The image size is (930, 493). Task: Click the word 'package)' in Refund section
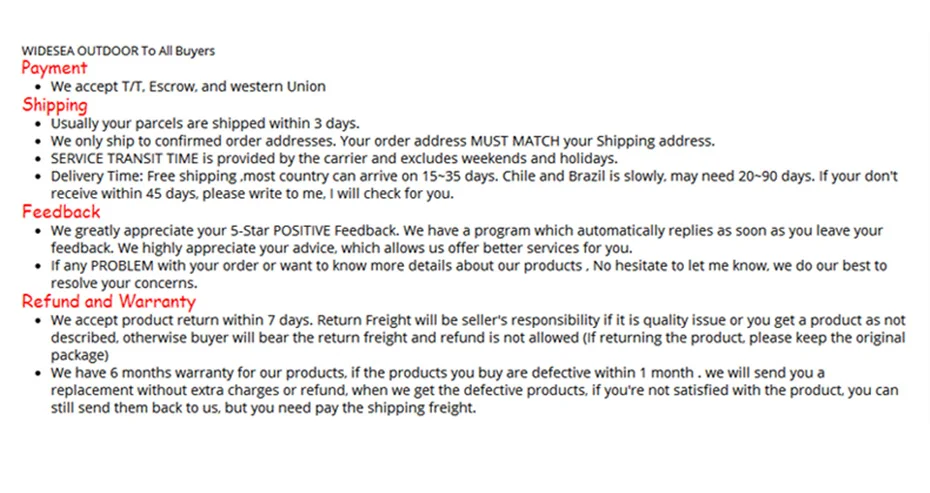pos(79,356)
